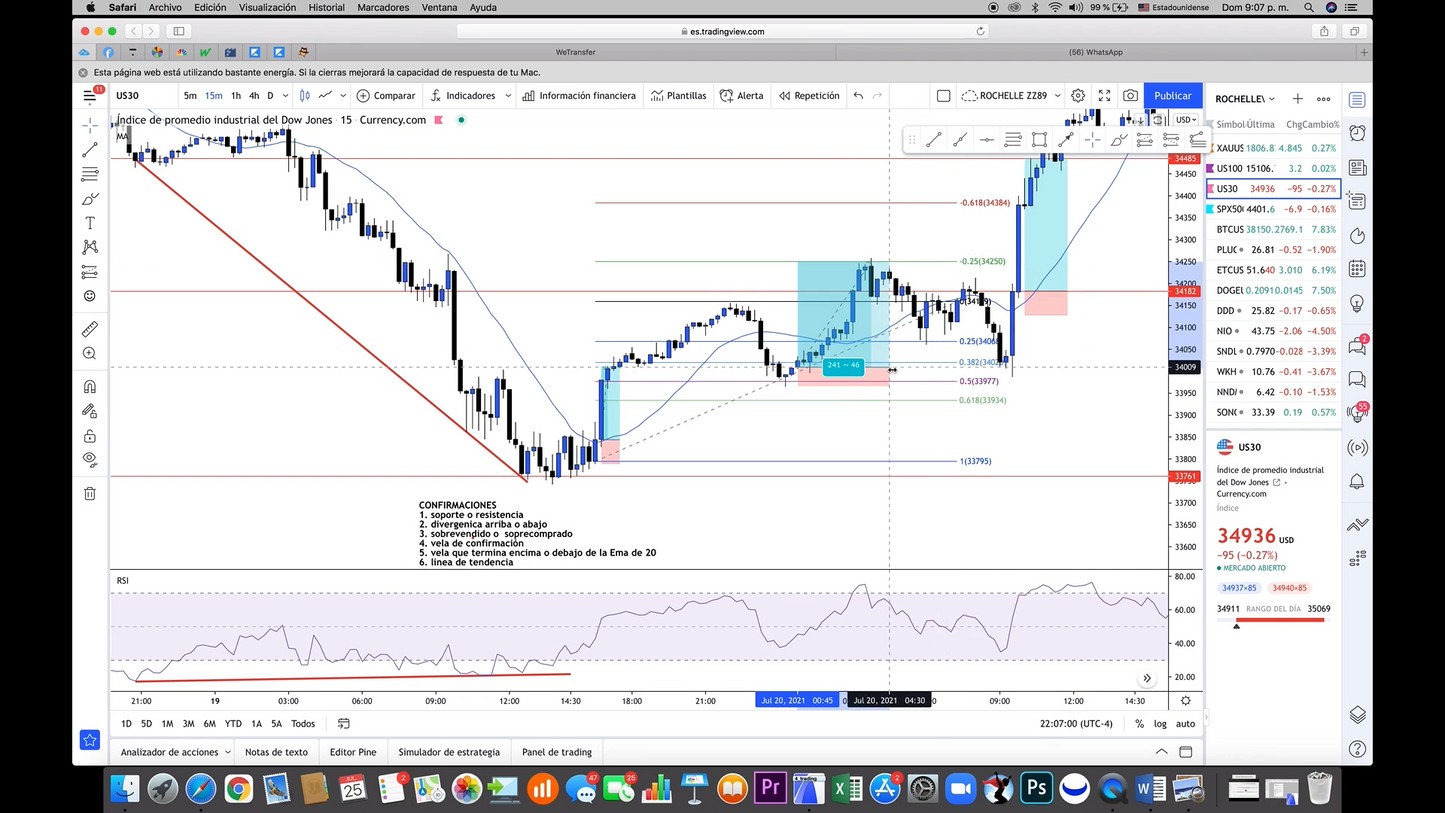The image size is (1445, 813).
Task: Toggle magnet mode for drawings
Action: (x=90, y=387)
